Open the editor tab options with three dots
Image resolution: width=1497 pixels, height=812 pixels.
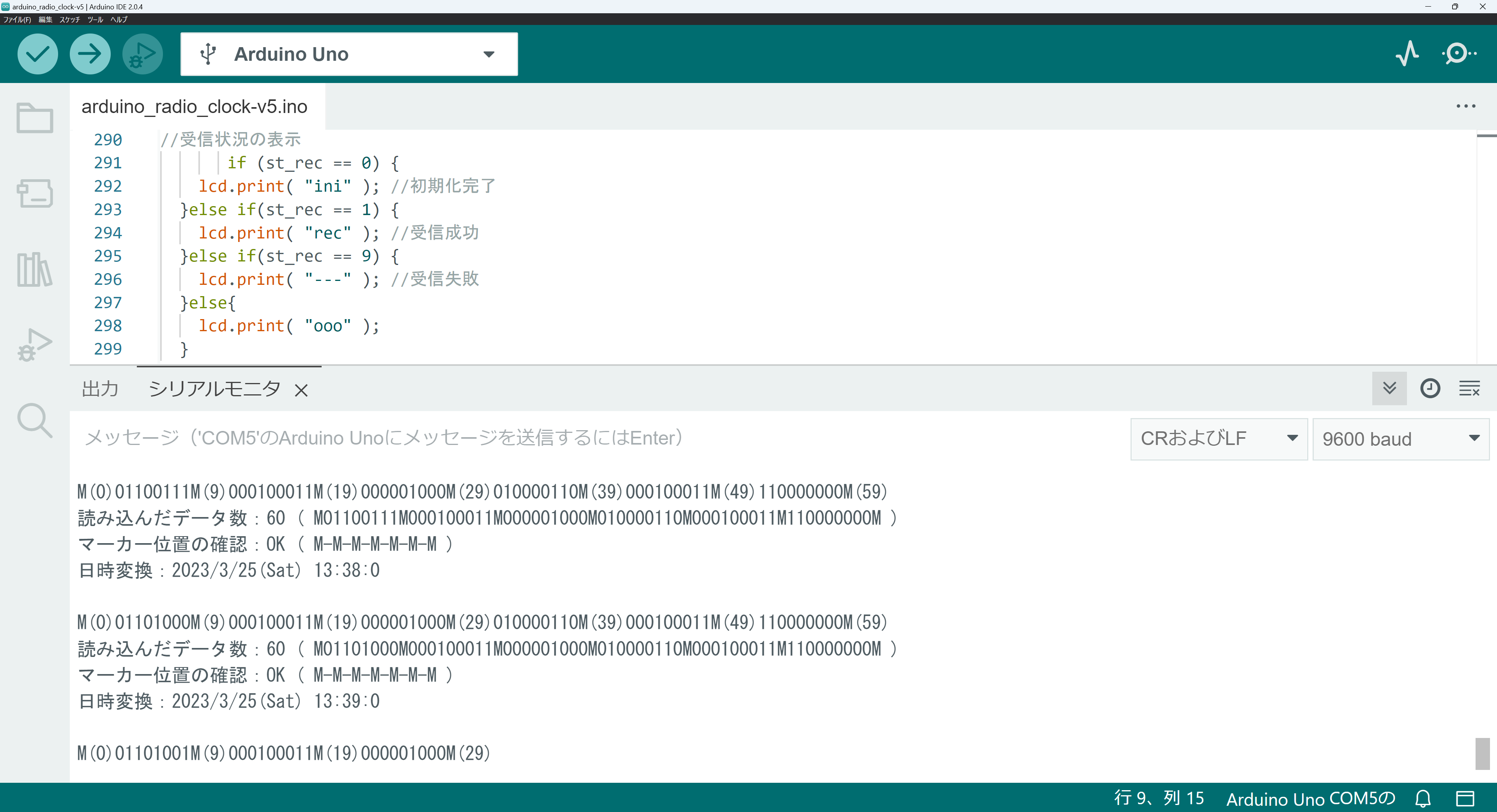click(x=1467, y=106)
